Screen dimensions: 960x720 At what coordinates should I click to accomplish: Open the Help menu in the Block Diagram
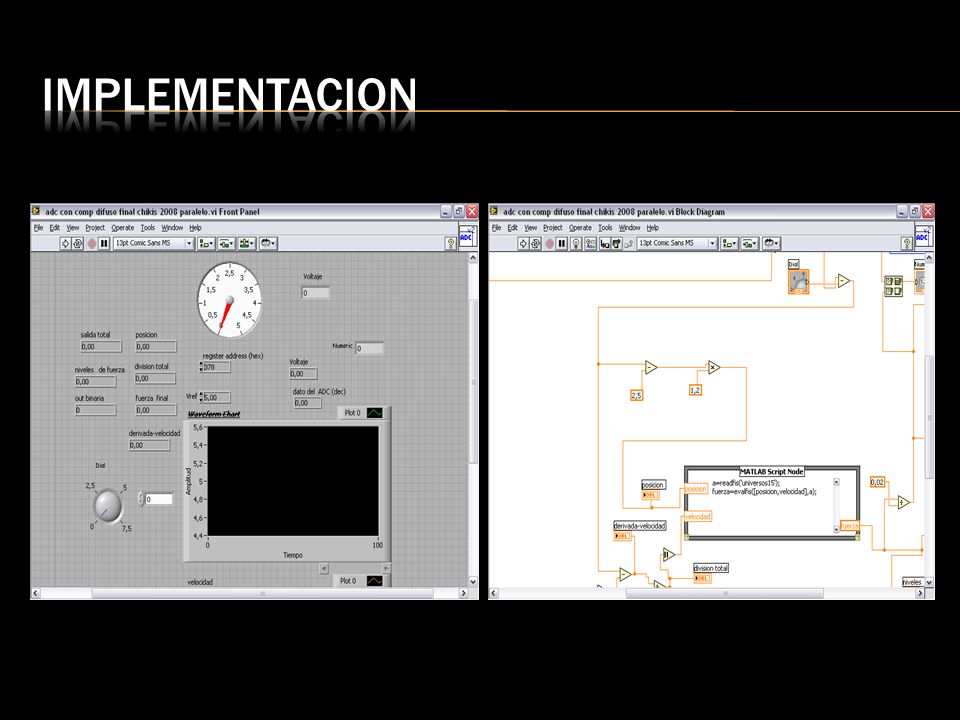coord(653,228)
